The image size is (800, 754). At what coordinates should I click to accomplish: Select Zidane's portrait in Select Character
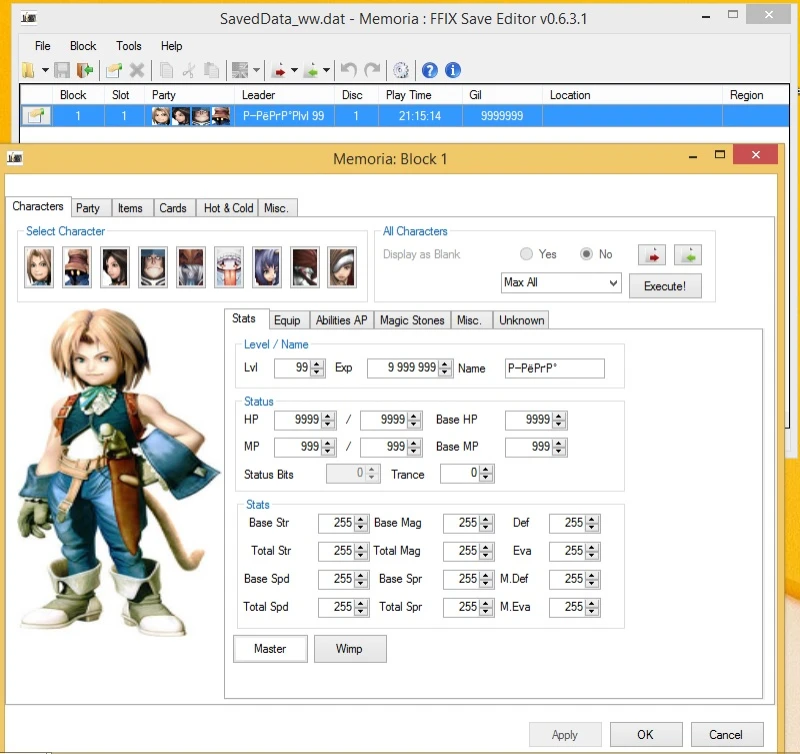(39, 267)
